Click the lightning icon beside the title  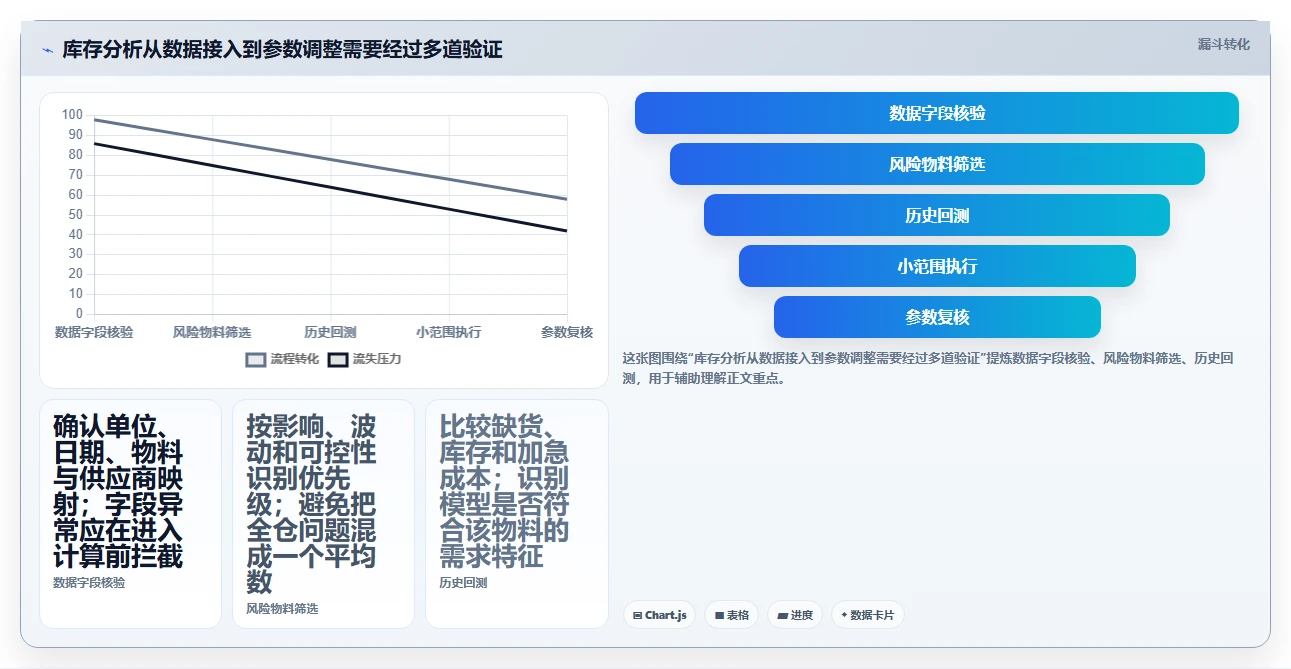click(x=47, y=50)
